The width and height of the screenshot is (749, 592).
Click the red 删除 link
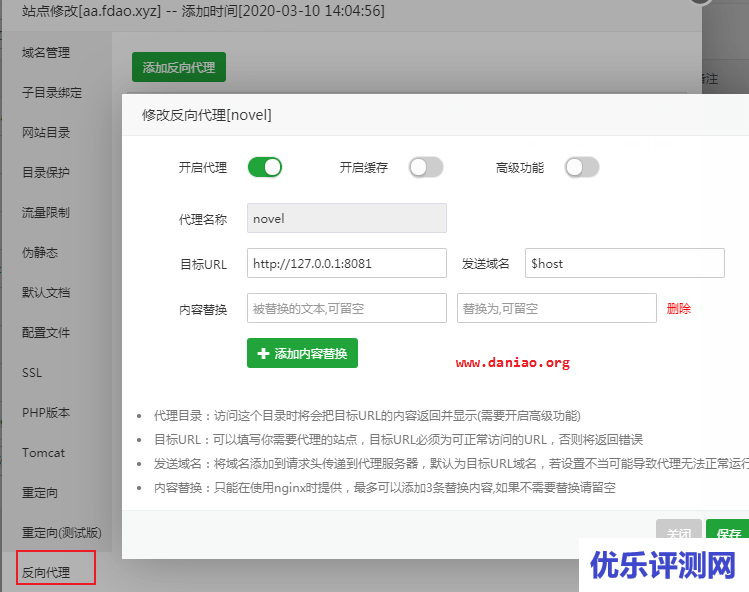679,308
